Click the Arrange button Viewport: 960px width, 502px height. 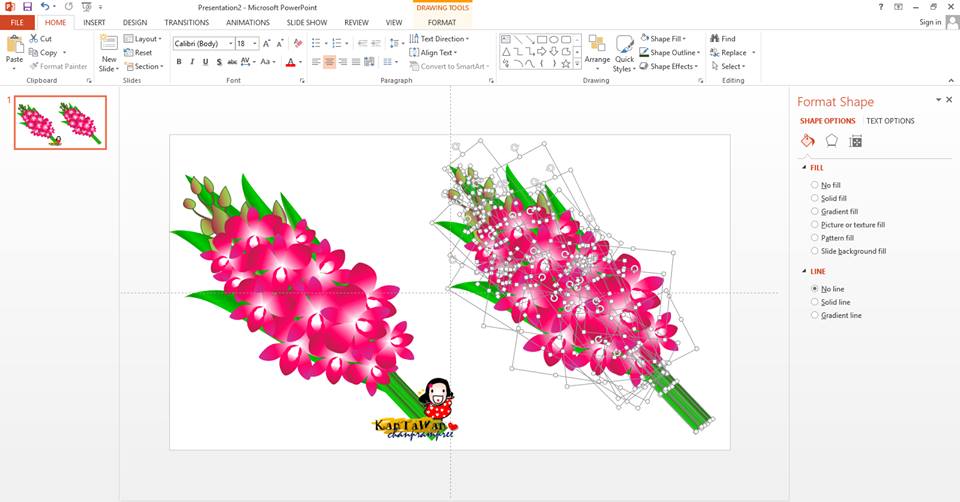tap(597, 51)
